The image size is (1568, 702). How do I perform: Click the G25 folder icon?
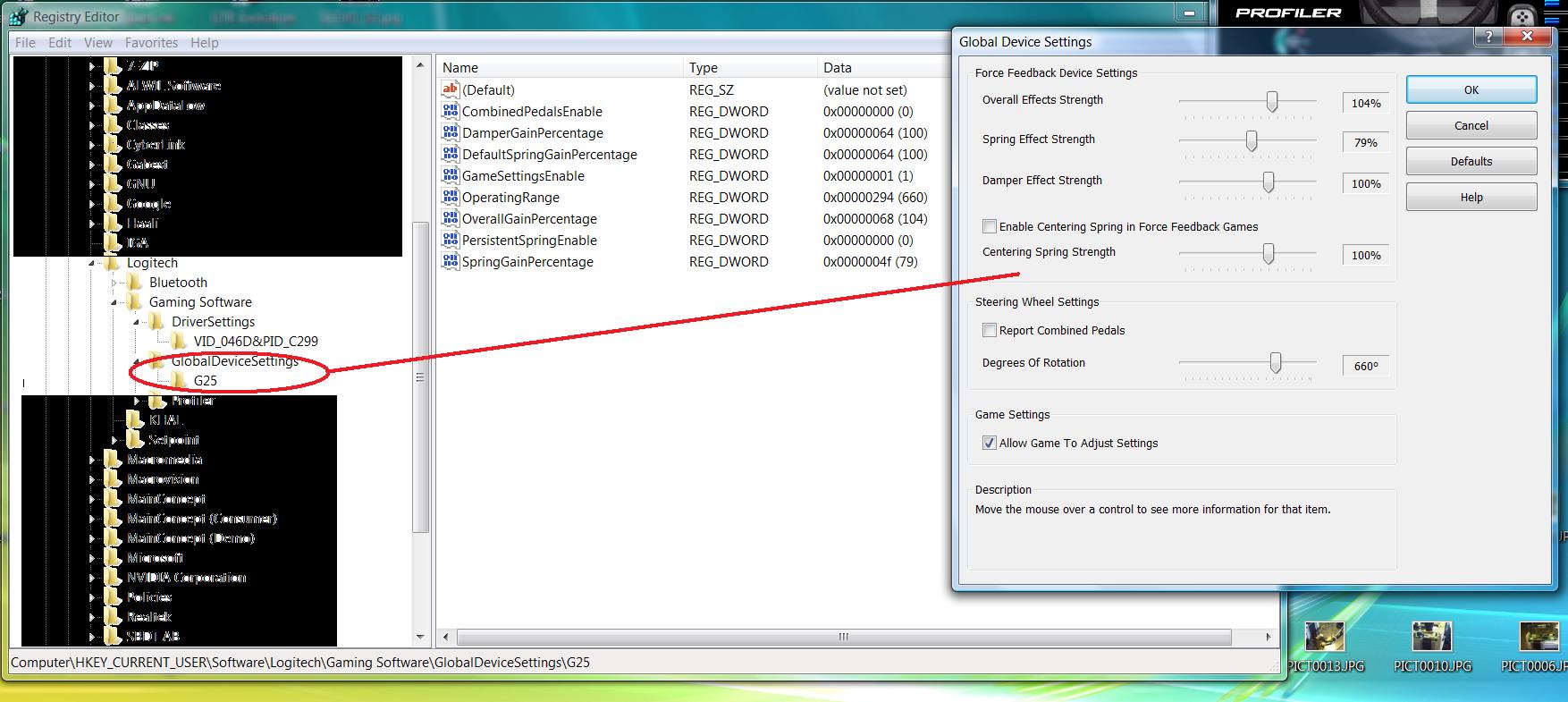tap(180, 381)
